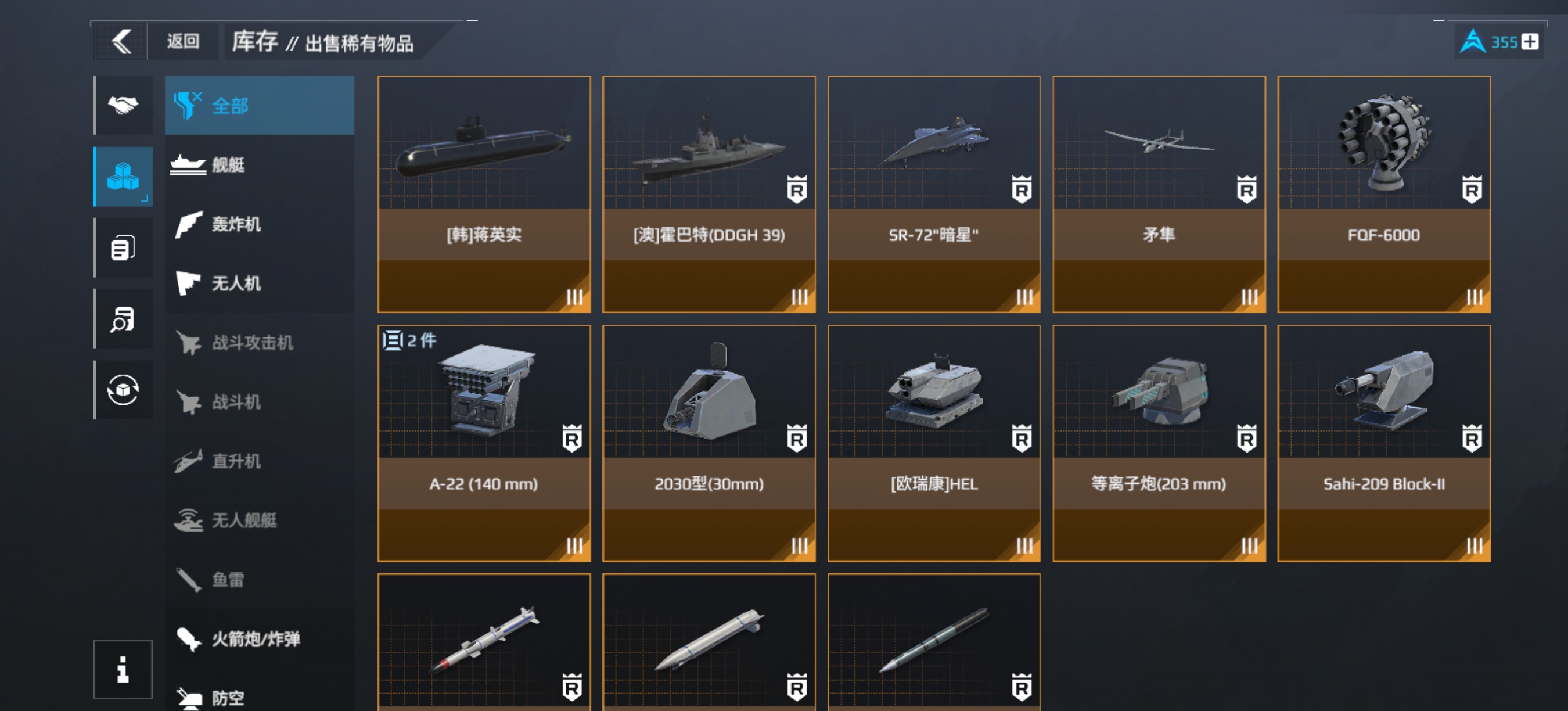Select the [欧瑞康]HEL weapon card
The height and width of the screenshot is (711, 1568).
(x=934, y=443)
